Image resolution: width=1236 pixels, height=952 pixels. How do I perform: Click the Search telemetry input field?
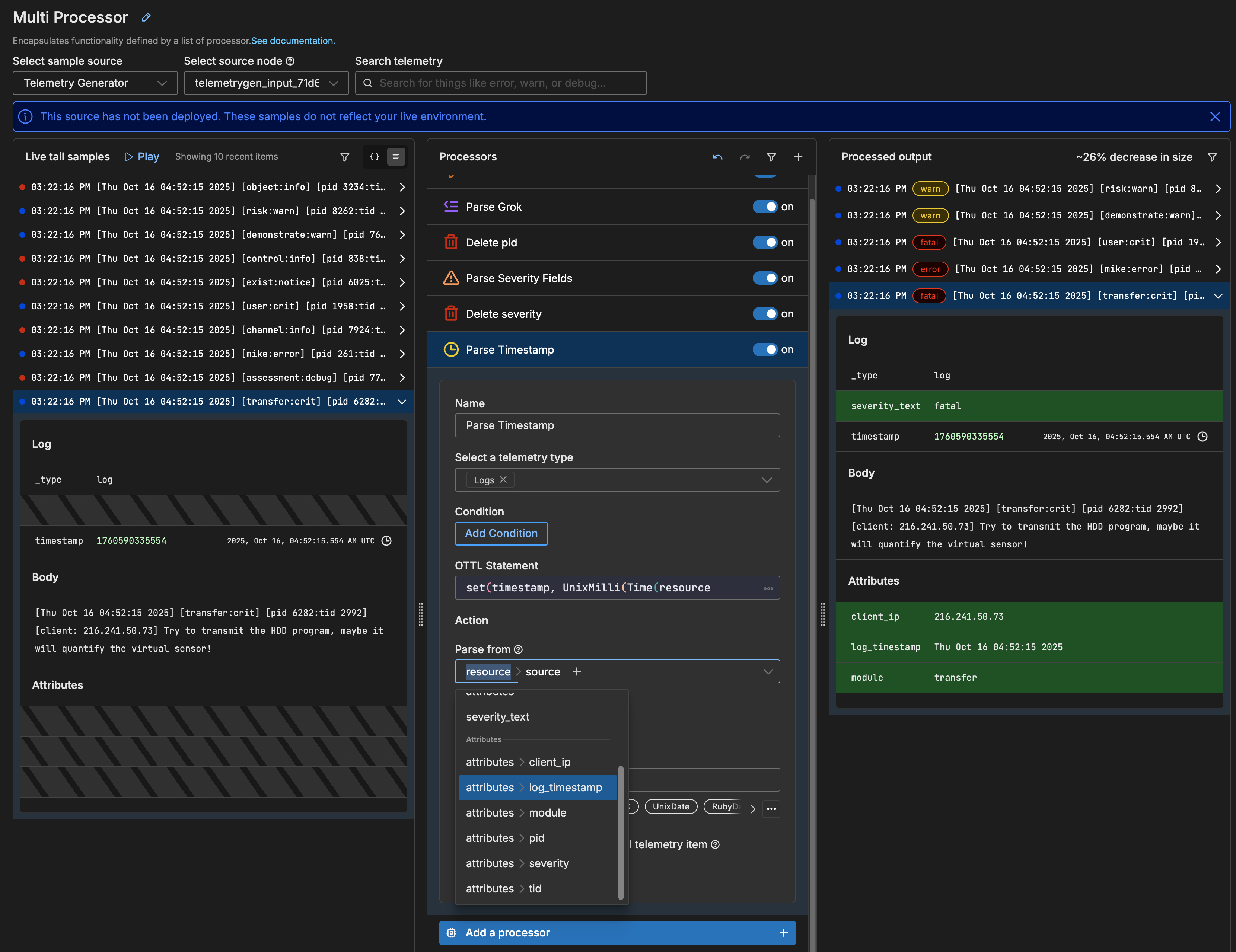(501, 83)
